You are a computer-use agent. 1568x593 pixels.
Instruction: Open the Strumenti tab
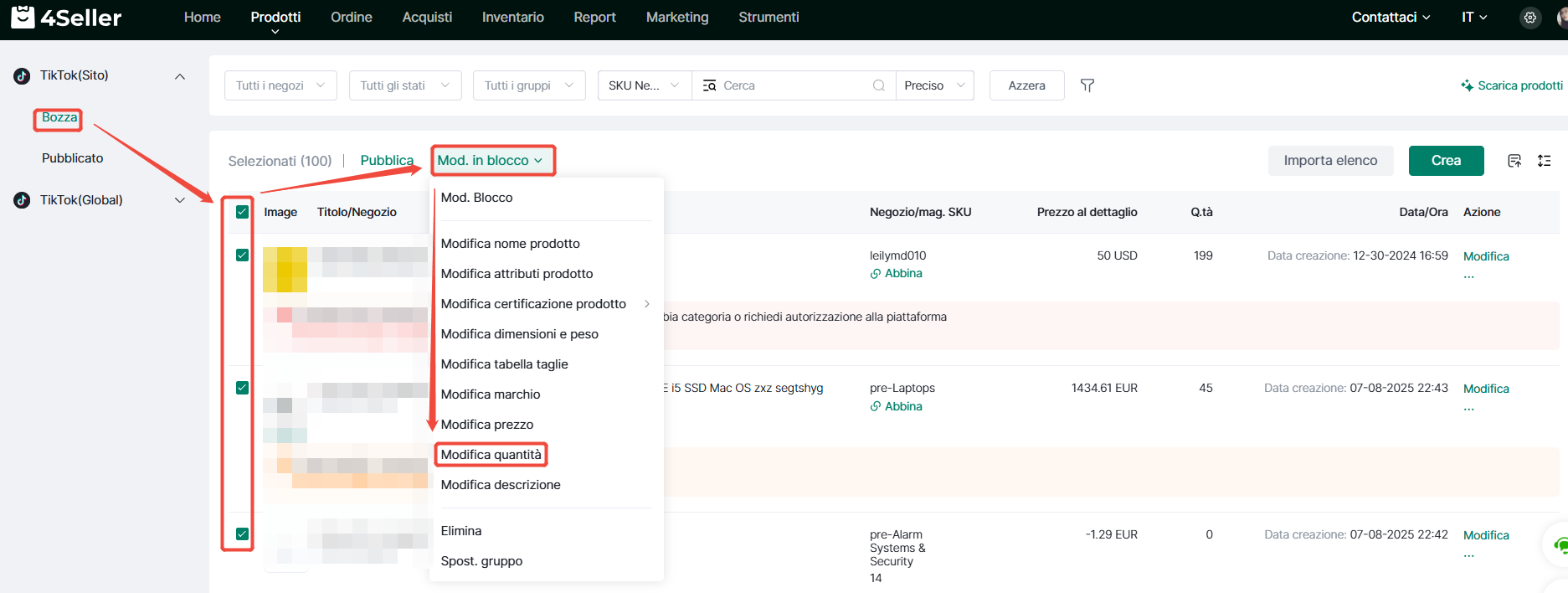769,18
